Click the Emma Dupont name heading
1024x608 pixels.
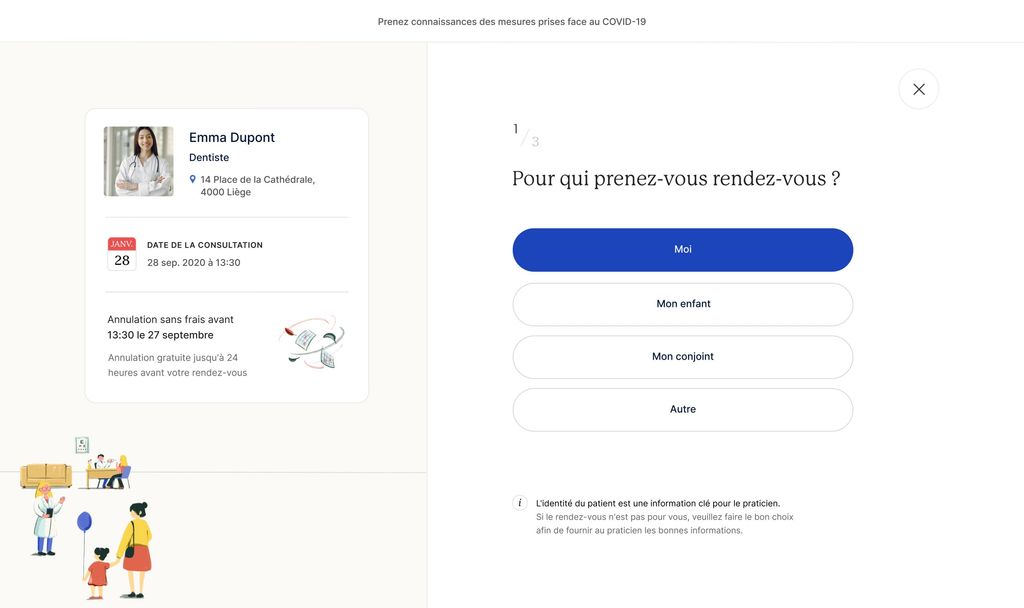click(x=232, y=137)
